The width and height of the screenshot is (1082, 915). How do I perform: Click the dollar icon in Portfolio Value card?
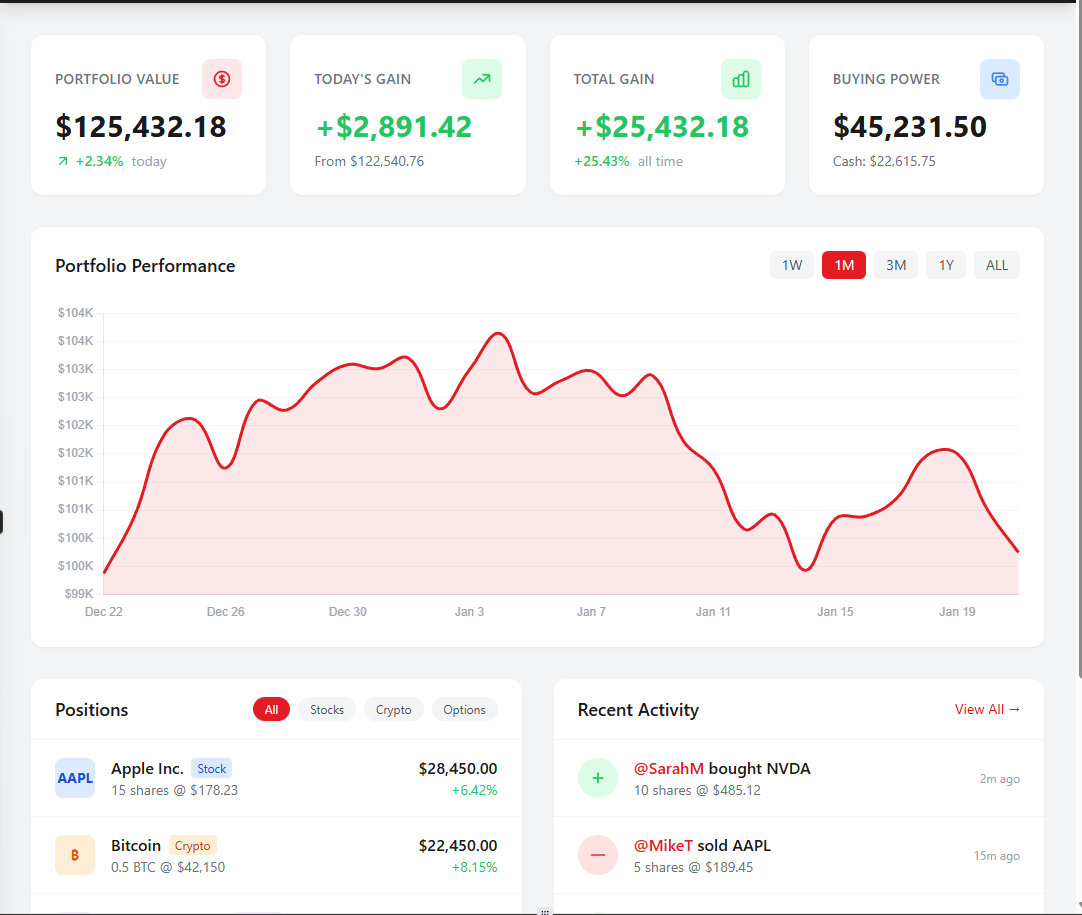[x=222, y=79]
